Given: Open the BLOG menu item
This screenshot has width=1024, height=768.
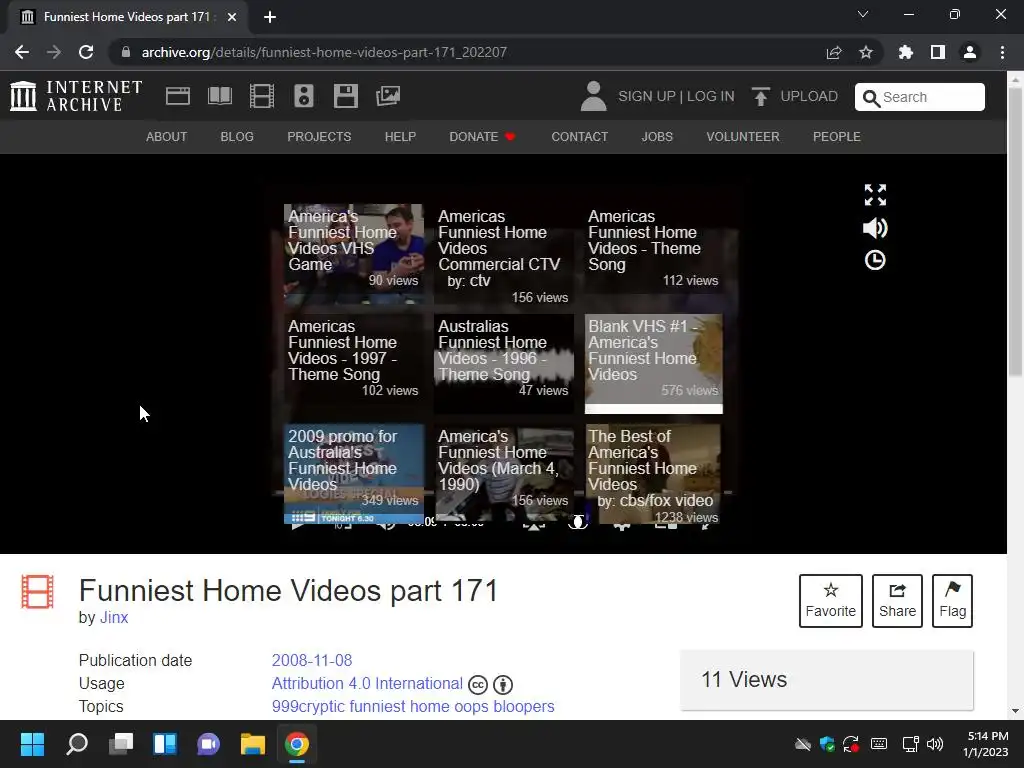Looking at the screenshot, I should (237, 137).
